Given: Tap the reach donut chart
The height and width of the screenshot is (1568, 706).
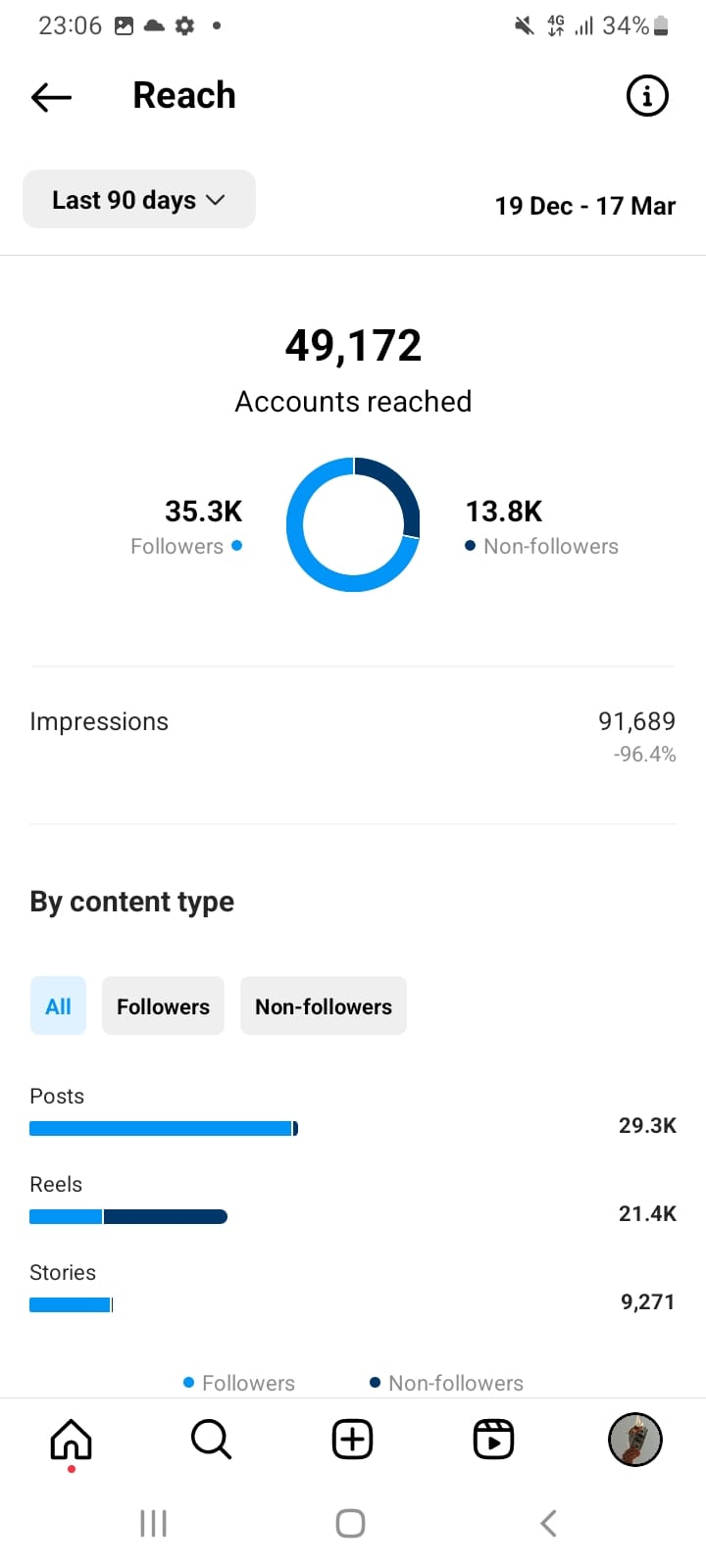Looking at the screenshot, I should tap(353, 524).
